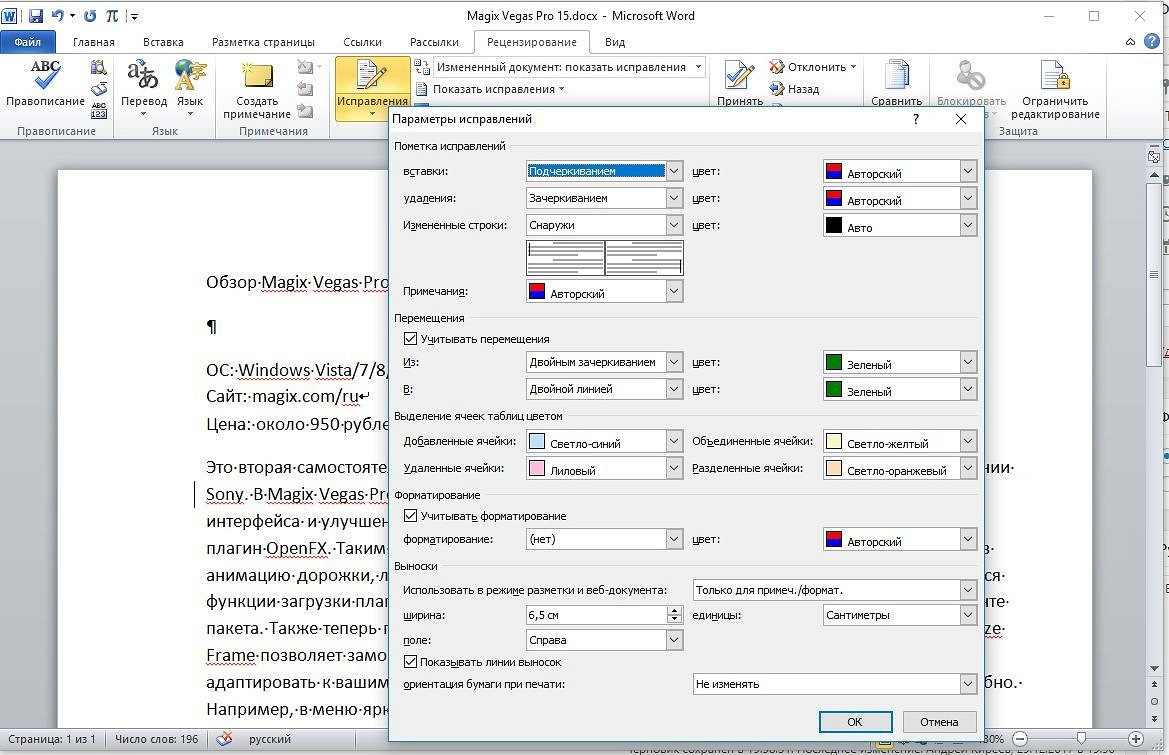Open the quick access toolbar customize arrow

[x=134, y=16]
